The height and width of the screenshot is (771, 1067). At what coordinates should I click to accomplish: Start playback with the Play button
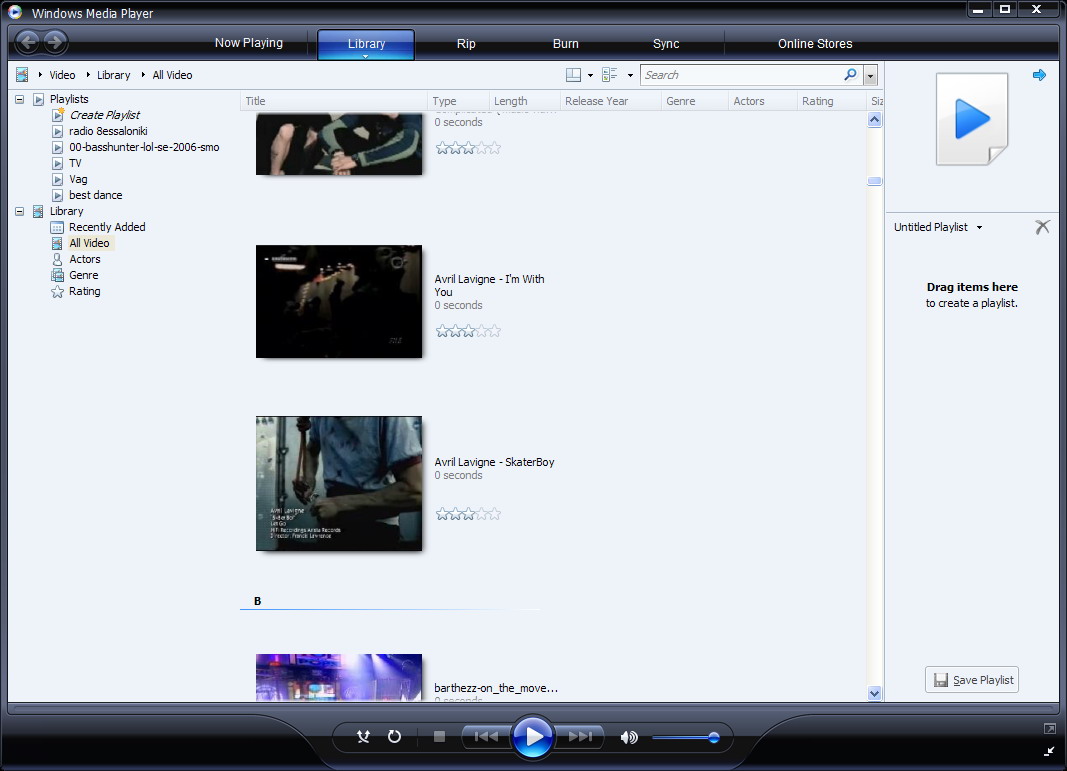(533, 736)
